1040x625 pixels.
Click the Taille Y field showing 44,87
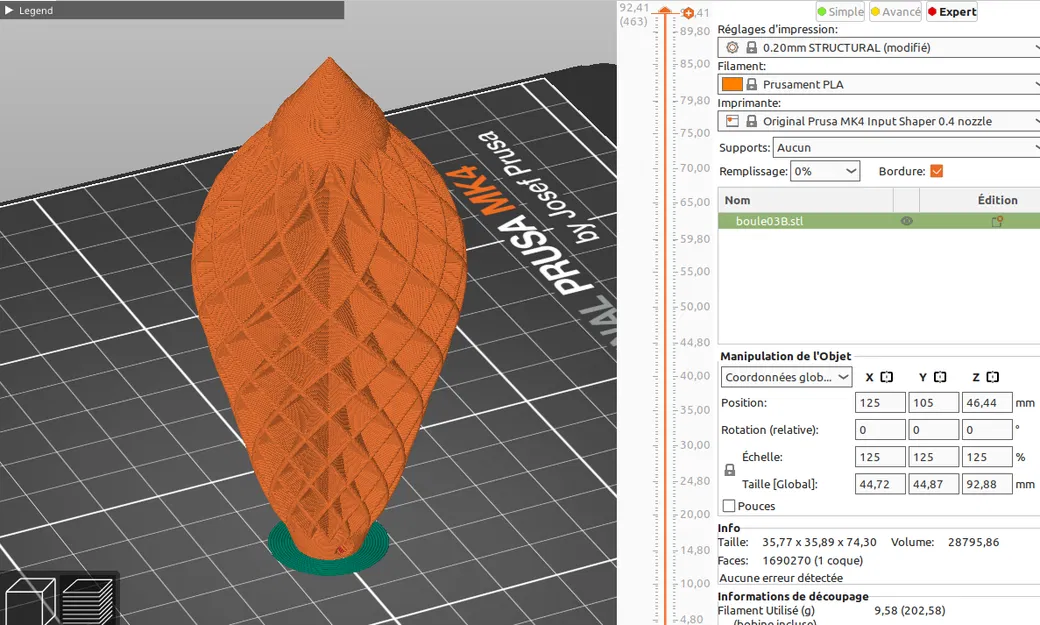(x=933, y=484)
